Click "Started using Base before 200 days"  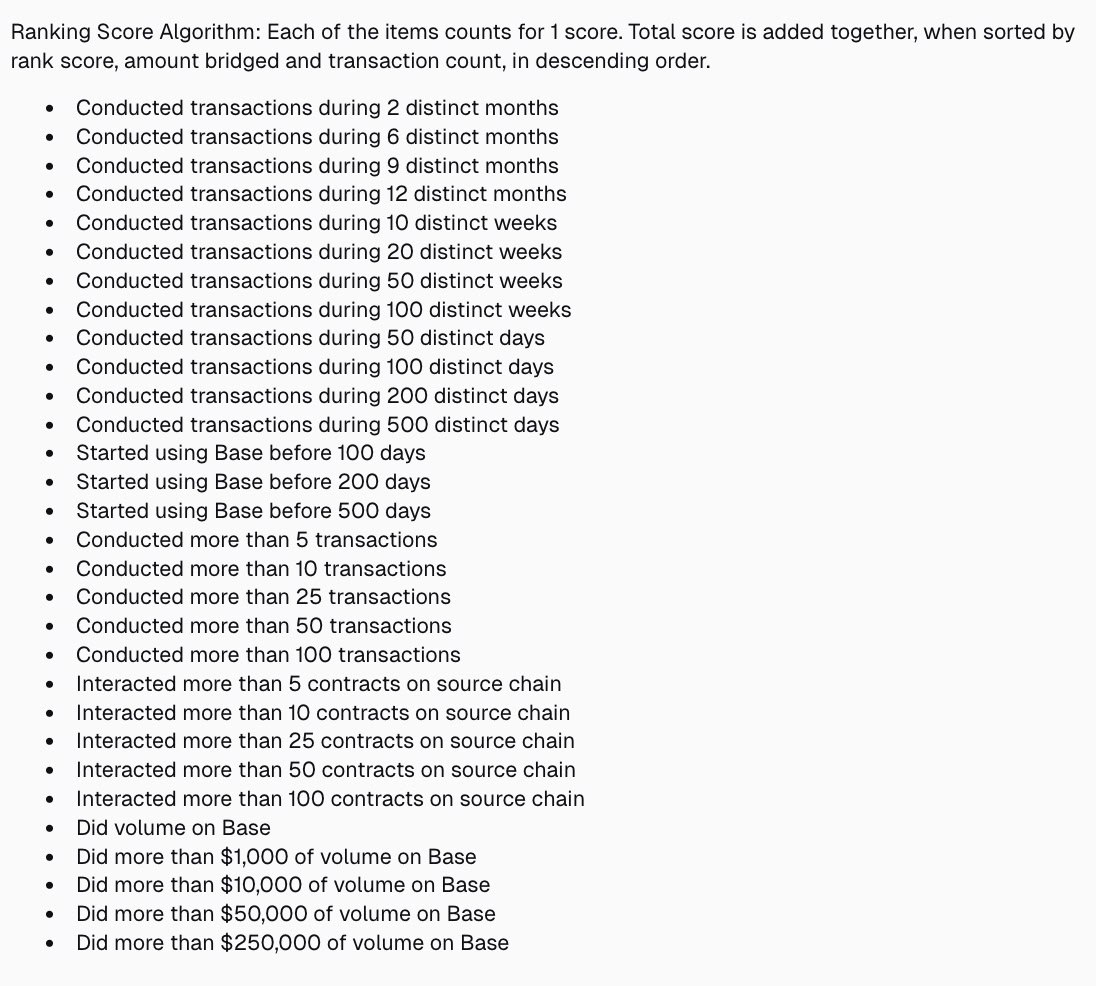[x=253, y=482]
